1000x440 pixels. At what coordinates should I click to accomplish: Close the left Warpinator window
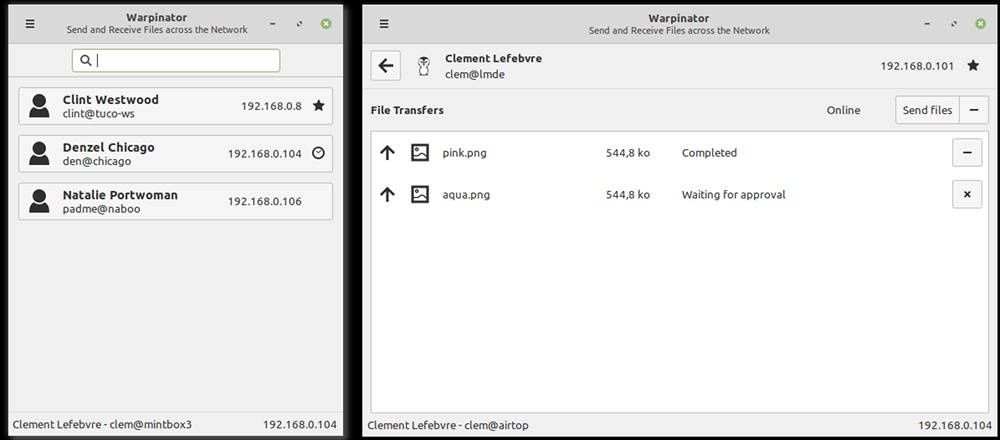coord(326,24)
